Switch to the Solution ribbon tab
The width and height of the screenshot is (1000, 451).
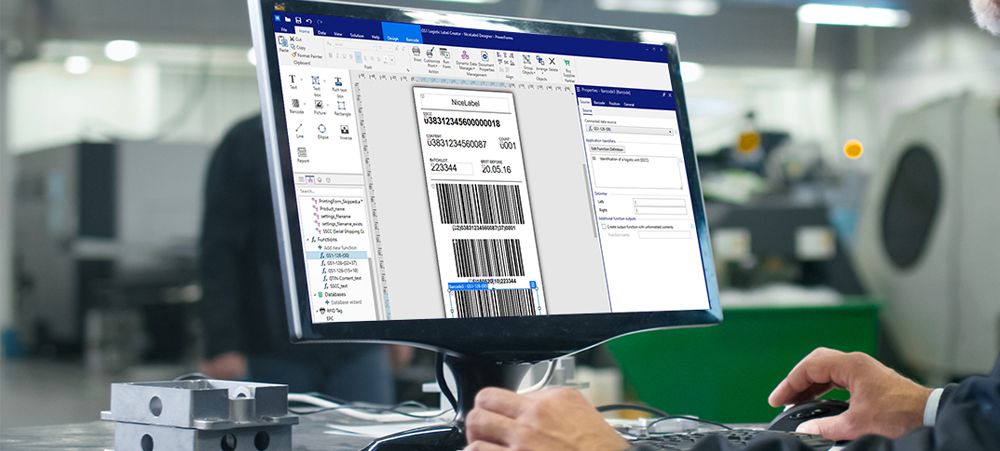357,36
